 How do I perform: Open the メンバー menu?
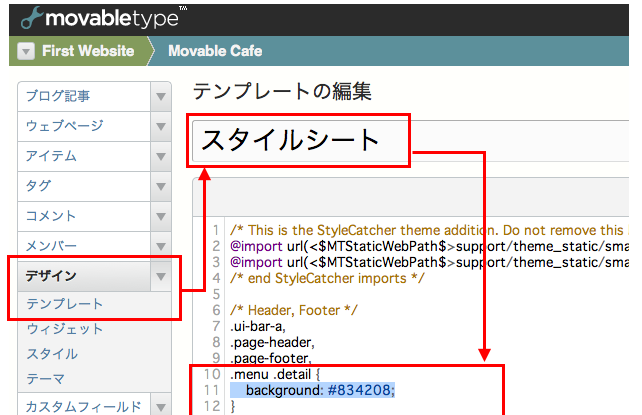point(84,246)
